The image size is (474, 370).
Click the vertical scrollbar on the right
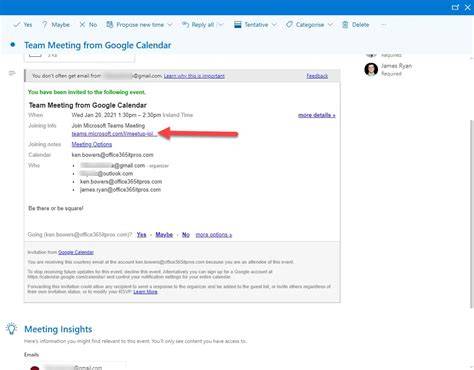tap(471, 213)
